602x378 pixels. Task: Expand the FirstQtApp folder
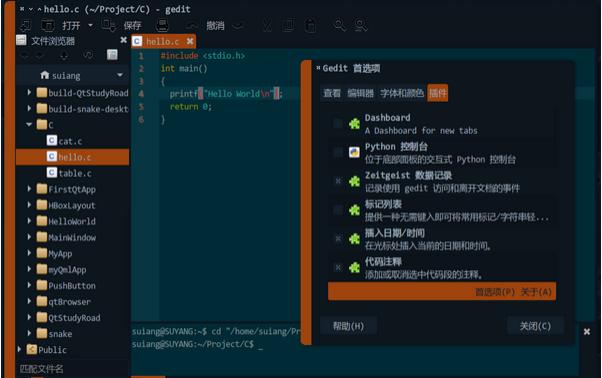pyautogui.click(x=29, y=189)
